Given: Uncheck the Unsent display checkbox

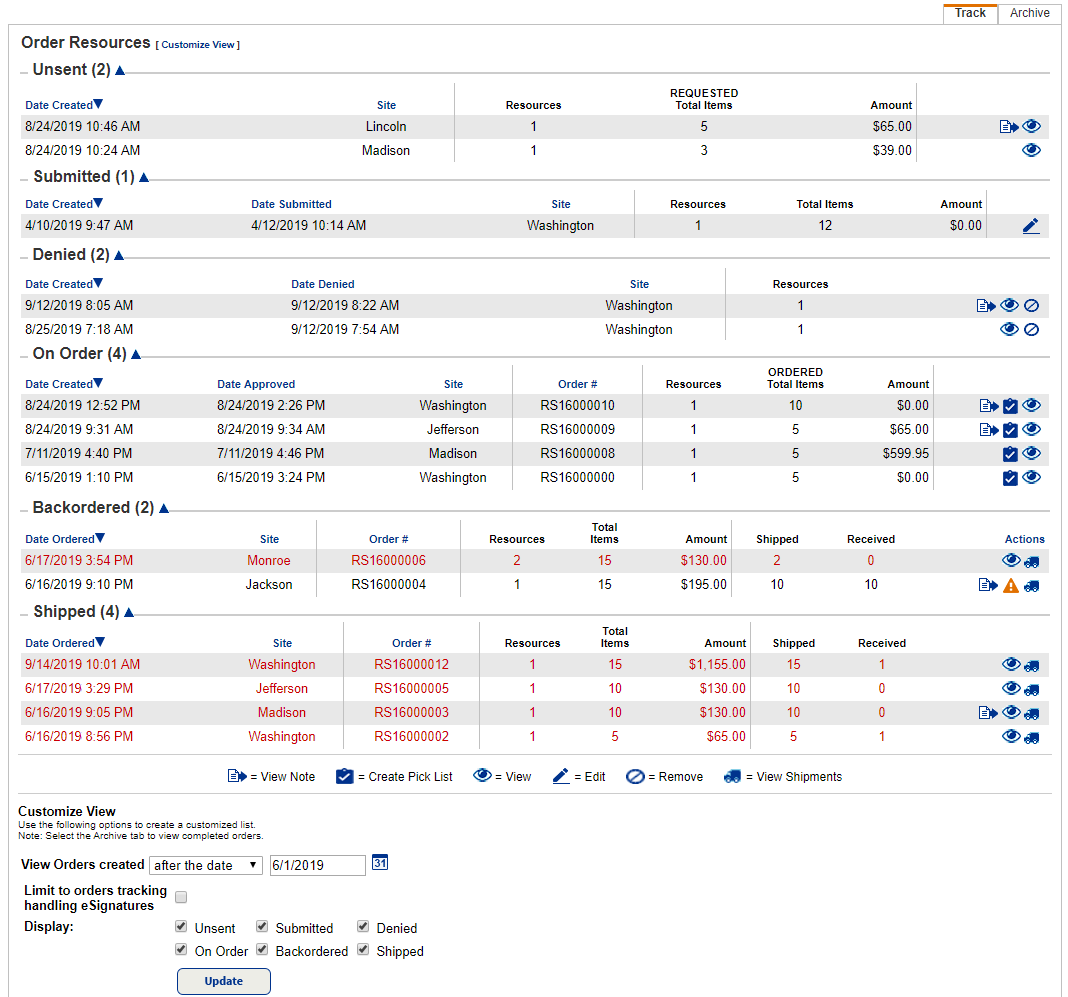Looking at the screenshot, I should click(x=181, y=927).
